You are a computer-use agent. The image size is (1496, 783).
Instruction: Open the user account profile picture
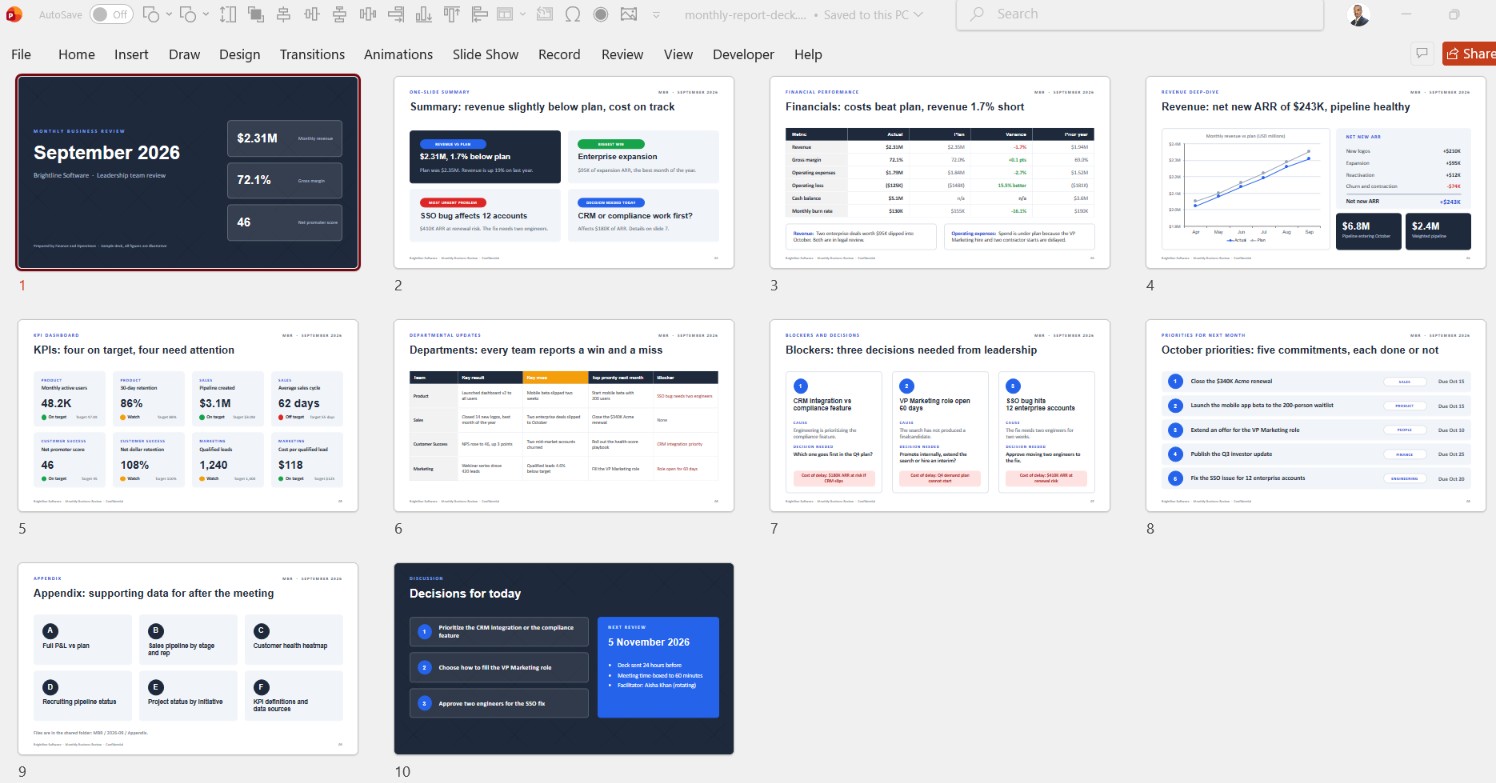click(1359, 14)
